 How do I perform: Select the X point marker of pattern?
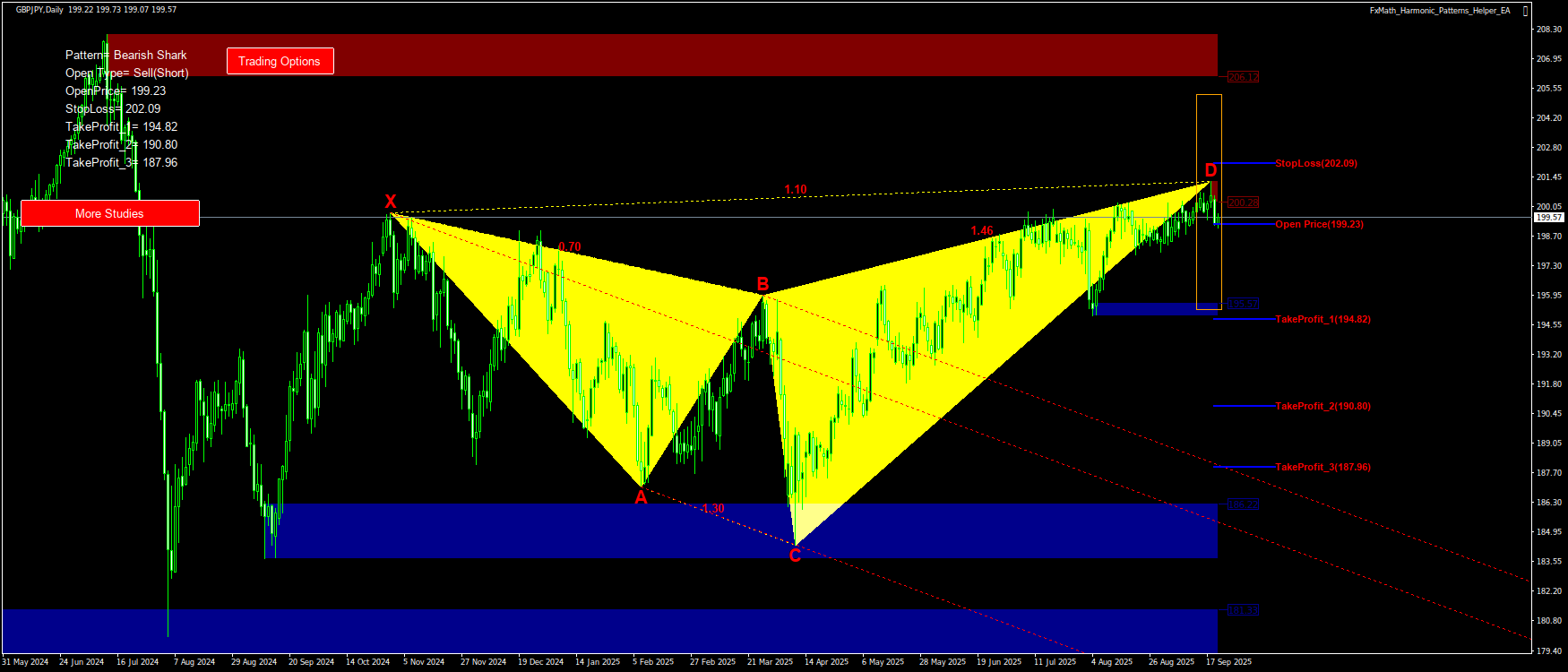pos(391,201)
